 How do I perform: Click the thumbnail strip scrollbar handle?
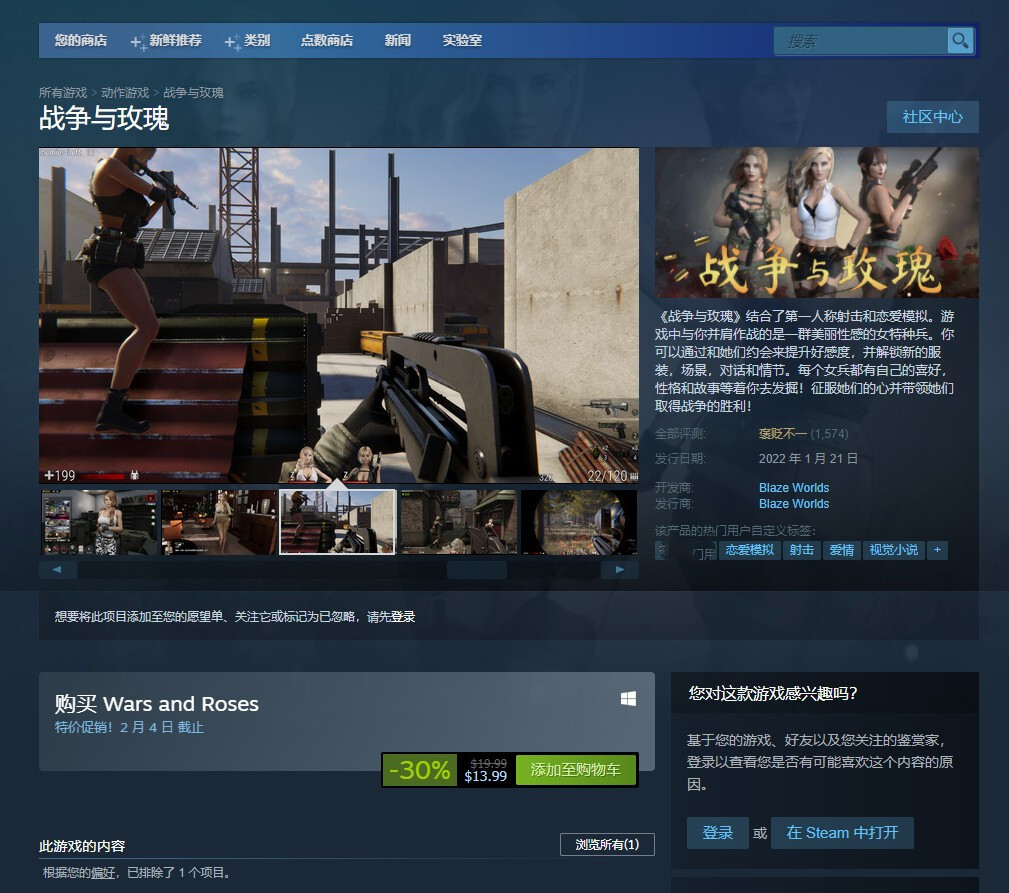477,569
